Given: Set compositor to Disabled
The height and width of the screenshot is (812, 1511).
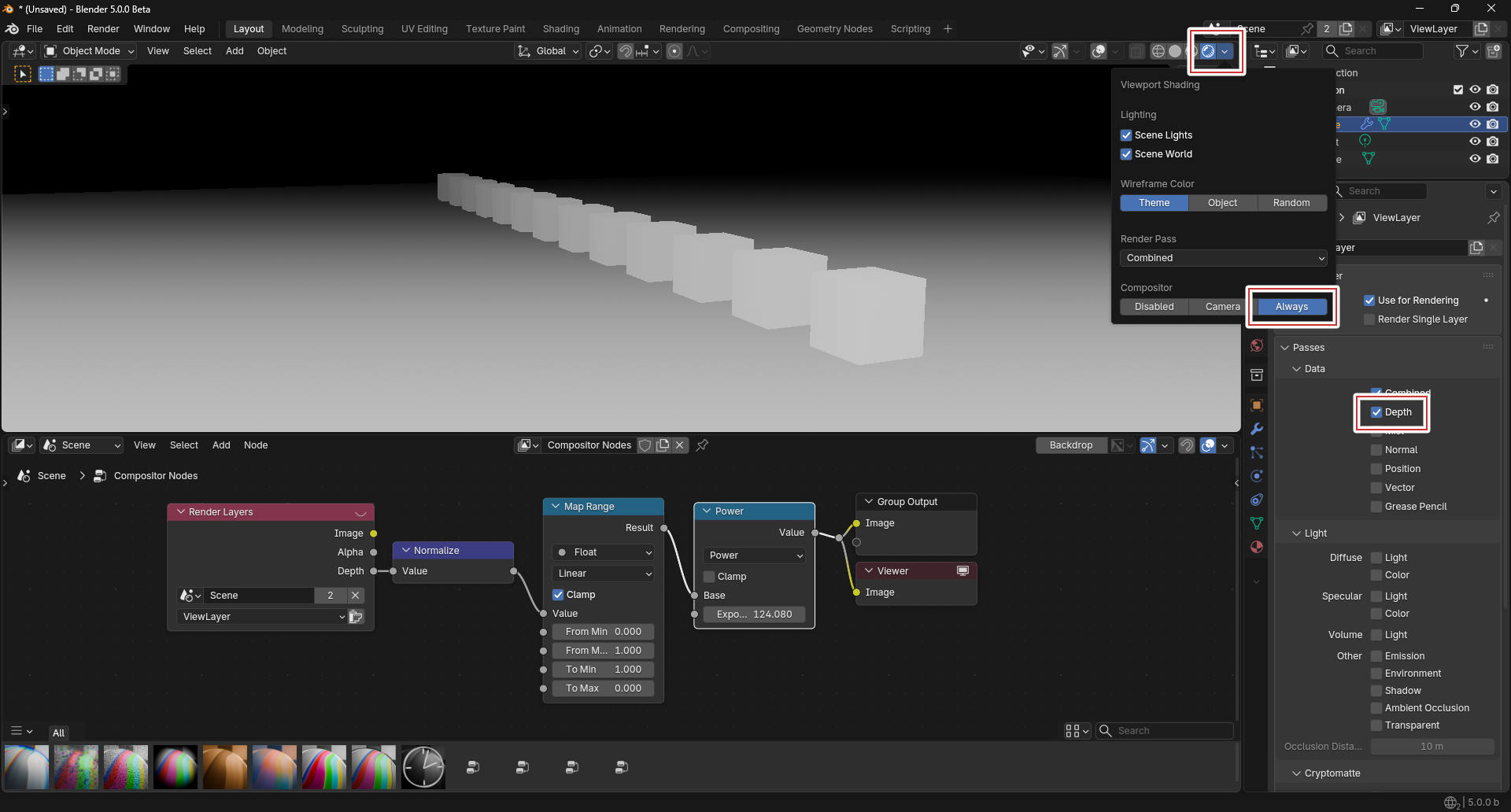Looking at the screenshot, I should click(x=1154, y=307).
